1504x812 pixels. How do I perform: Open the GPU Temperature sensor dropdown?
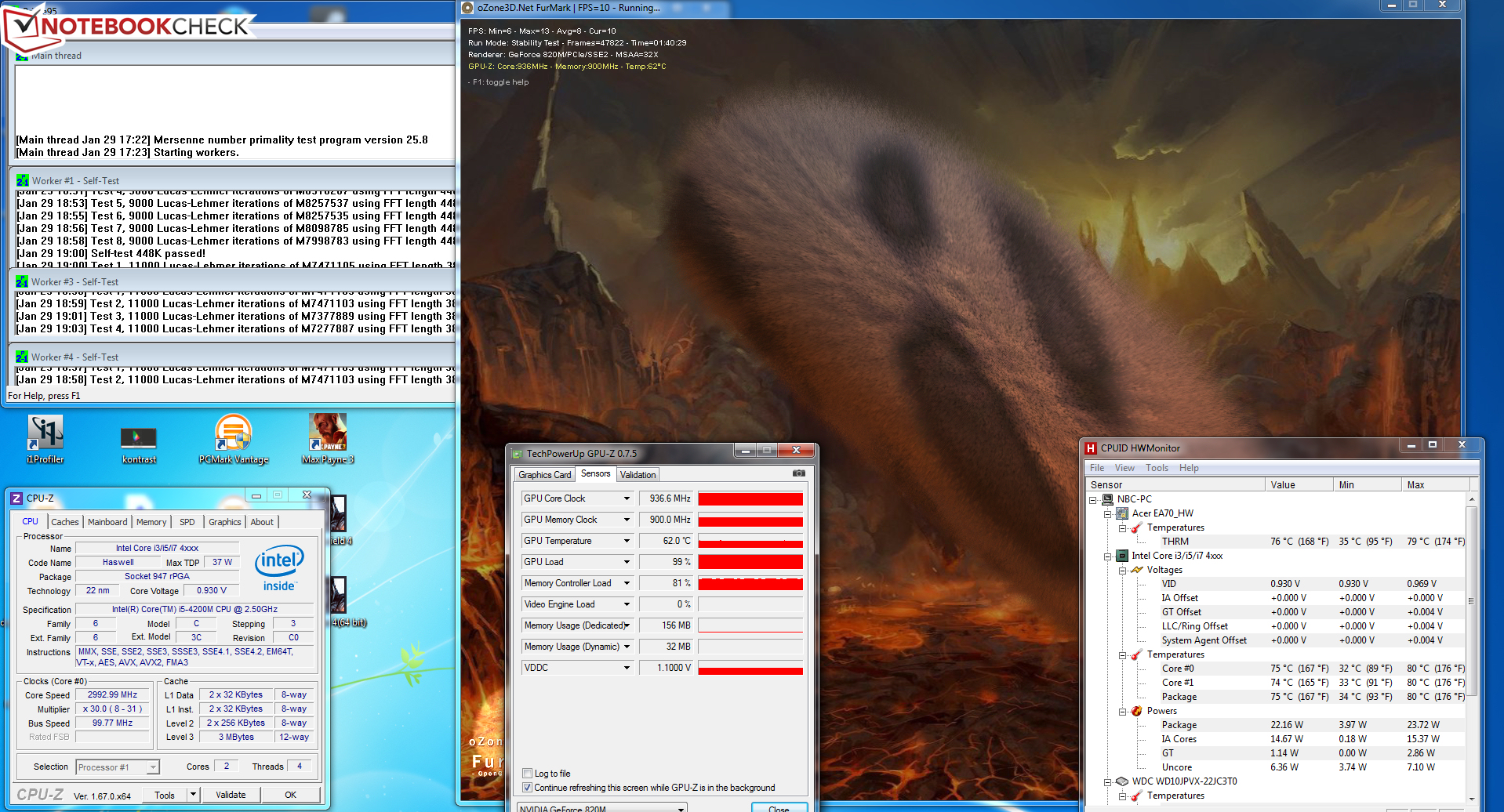[627, 541]
